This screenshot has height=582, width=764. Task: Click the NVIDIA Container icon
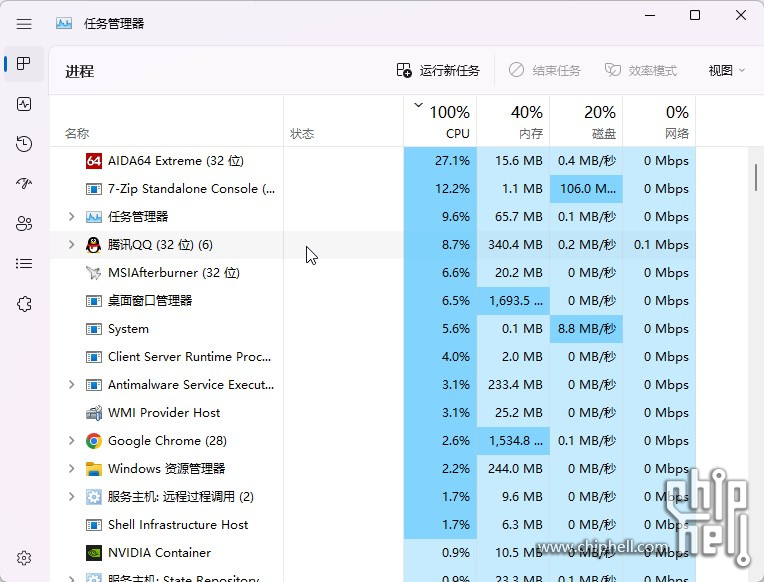coord(94,553)
